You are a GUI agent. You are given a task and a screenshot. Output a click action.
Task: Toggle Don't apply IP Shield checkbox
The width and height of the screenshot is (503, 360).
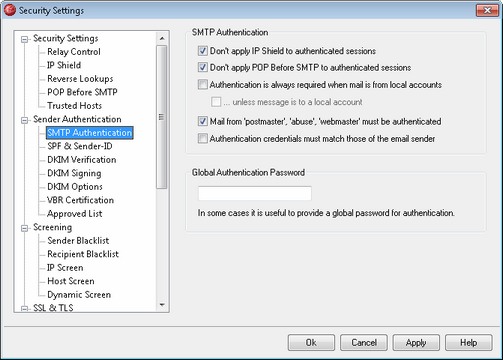click(203, 51)
